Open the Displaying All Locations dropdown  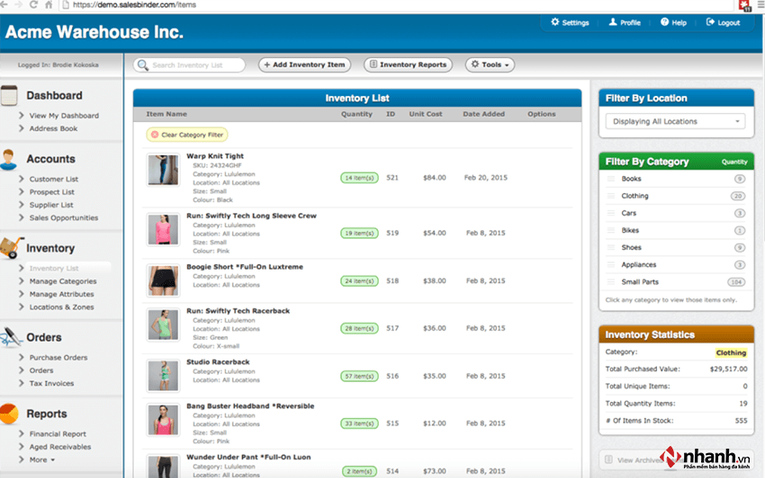(x=676, y=121)
